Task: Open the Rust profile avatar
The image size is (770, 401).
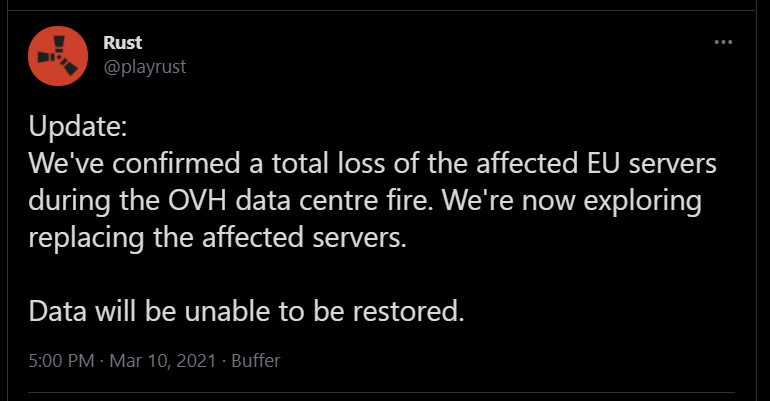Action: pos(58,56)
